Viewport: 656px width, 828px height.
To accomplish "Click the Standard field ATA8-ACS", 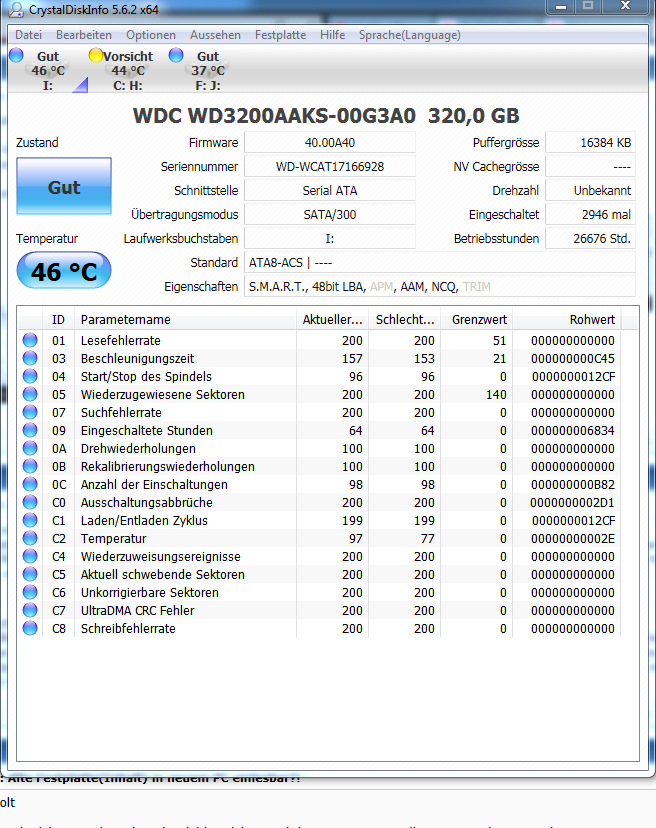I will coord(439,262).
